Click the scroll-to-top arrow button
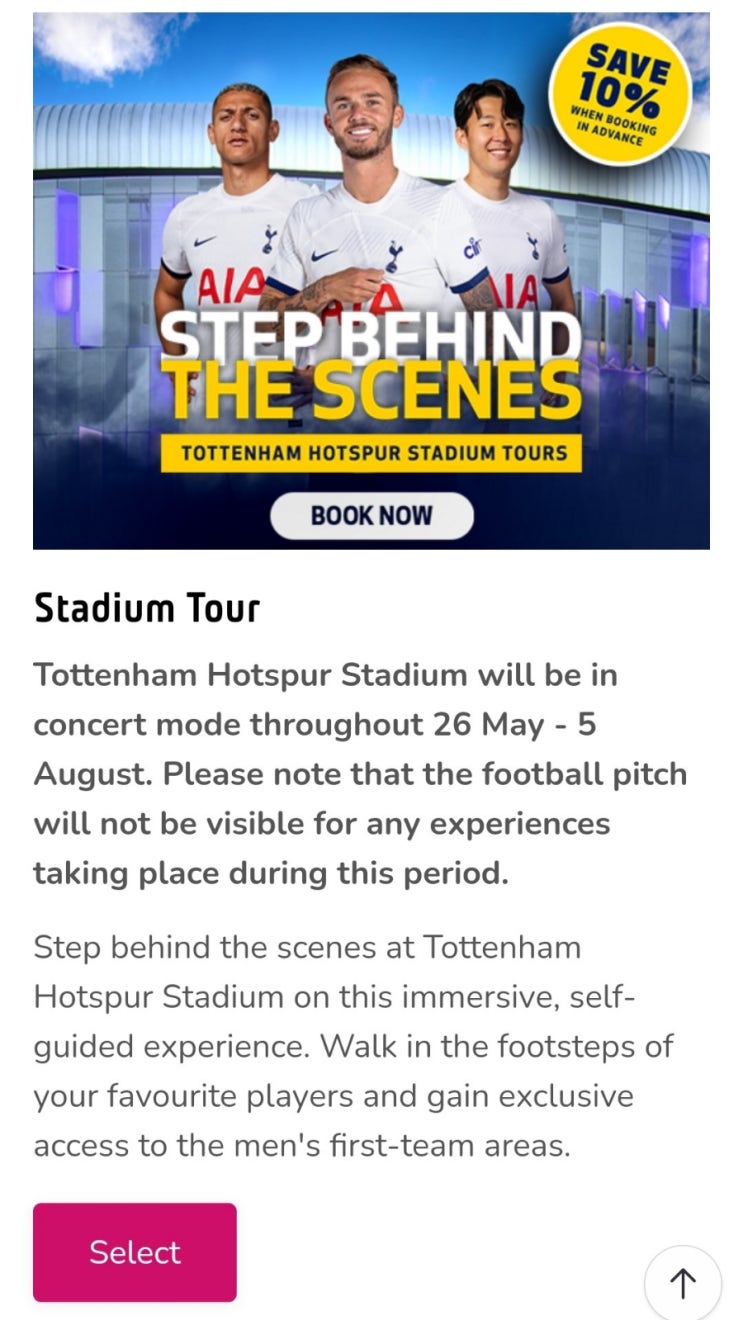This screenshot has width=743, height=1320. coord(682,1283)
